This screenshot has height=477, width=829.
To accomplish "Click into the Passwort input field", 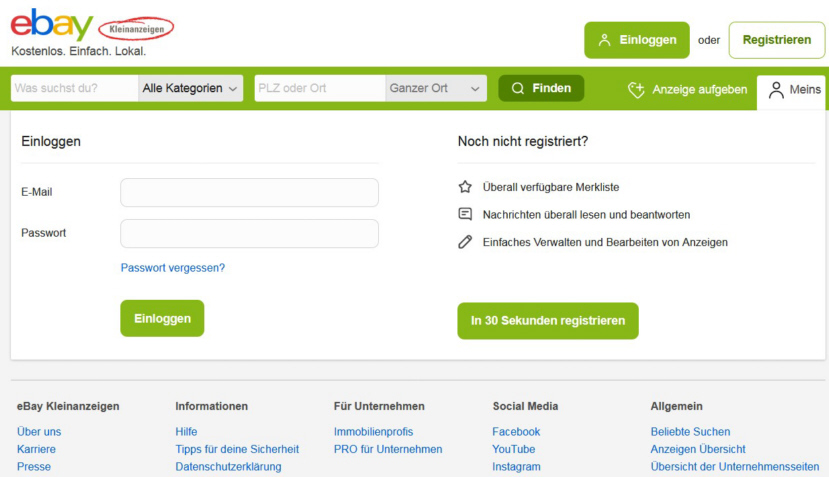I will (250, 234).
